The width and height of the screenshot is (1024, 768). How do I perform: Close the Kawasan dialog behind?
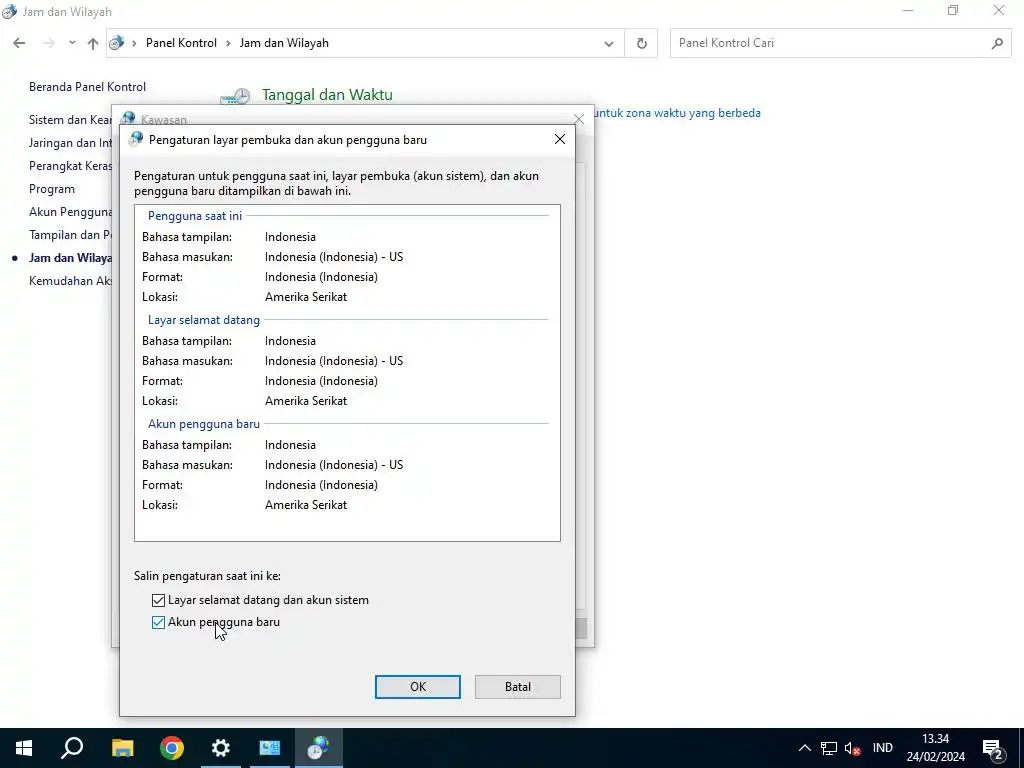click(x=579, y=119)
